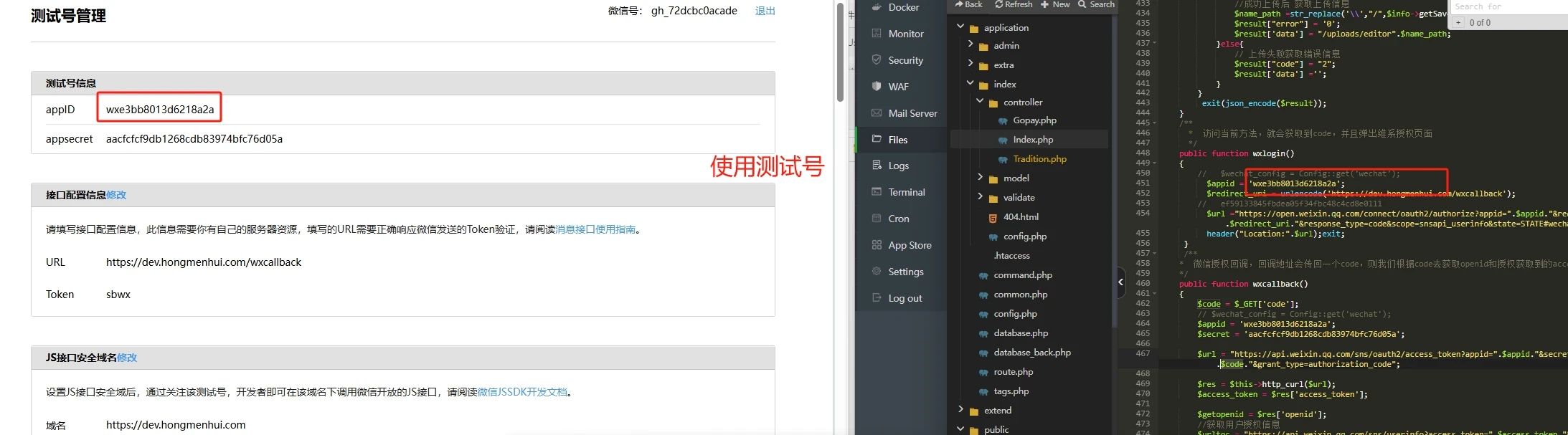
Task: Click the model folder icon
Action: tap(993, 179)
